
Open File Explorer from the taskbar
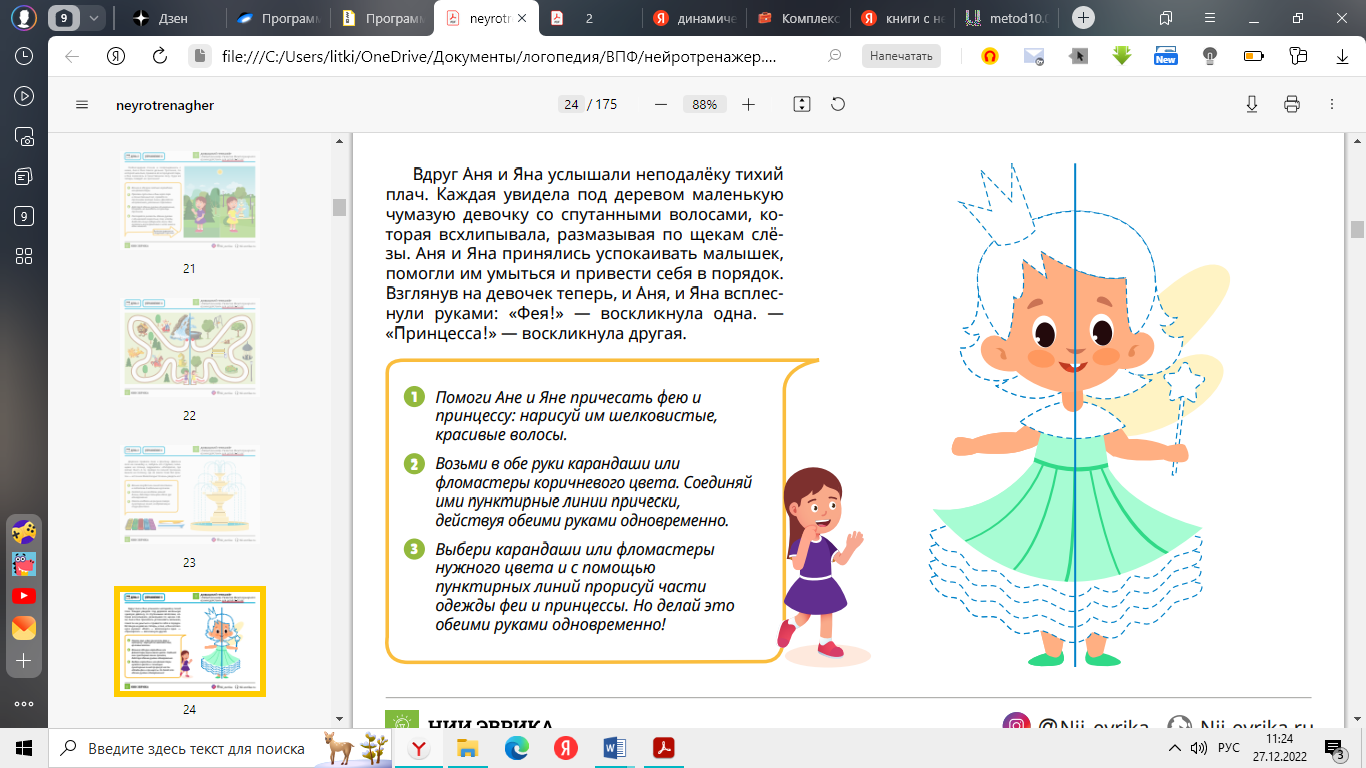point(468,748)
